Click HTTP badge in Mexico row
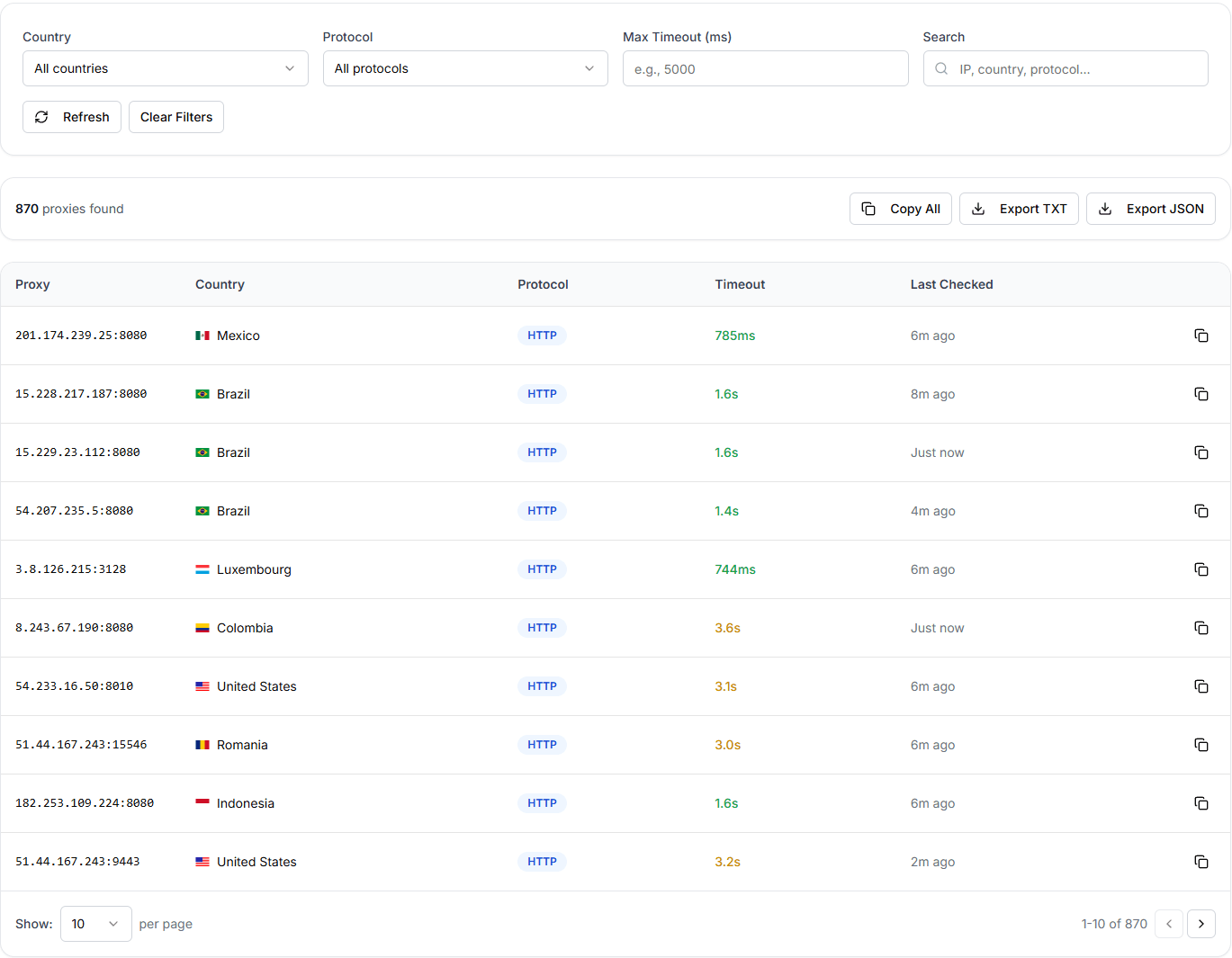This screenshot has width=1232, height=958. point(542,336)
